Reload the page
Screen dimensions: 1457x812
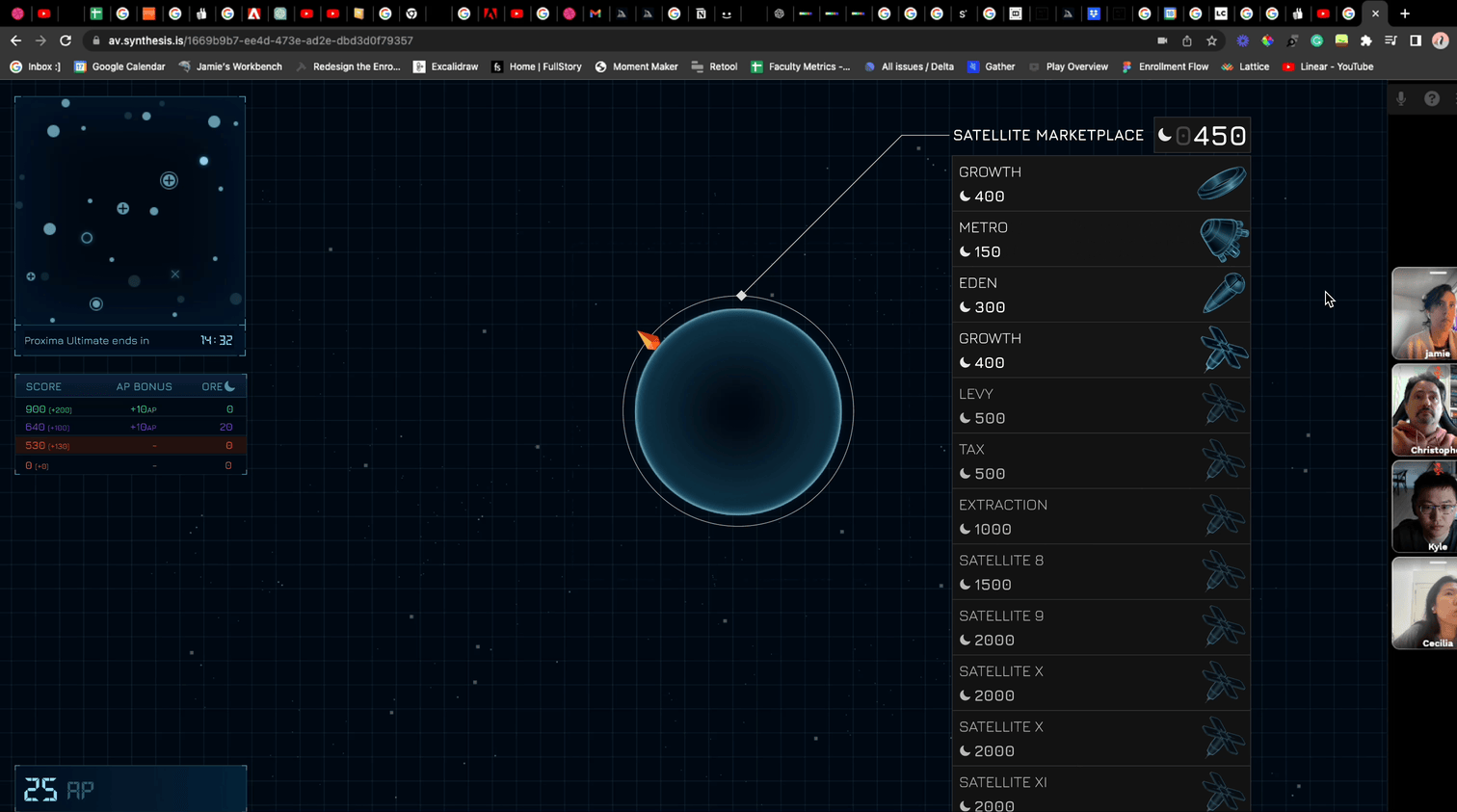pyautogui.click(x=66, y=40)
